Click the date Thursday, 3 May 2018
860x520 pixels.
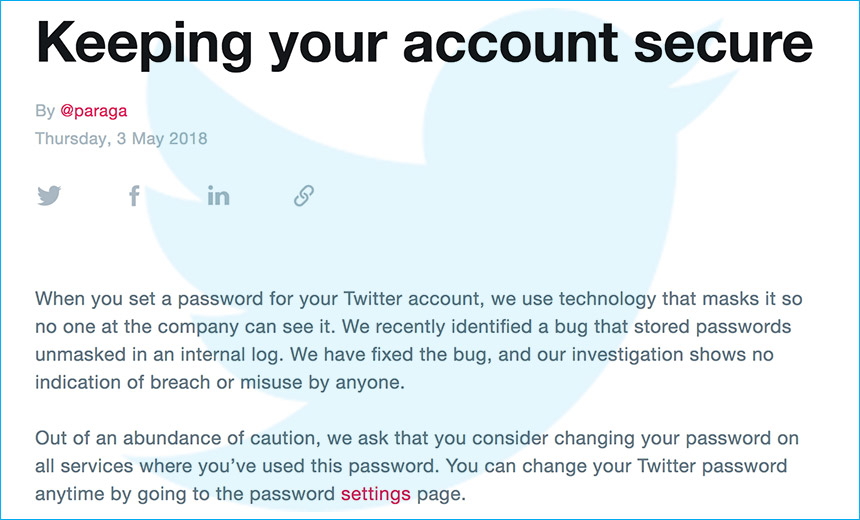[x=121, y=138]
